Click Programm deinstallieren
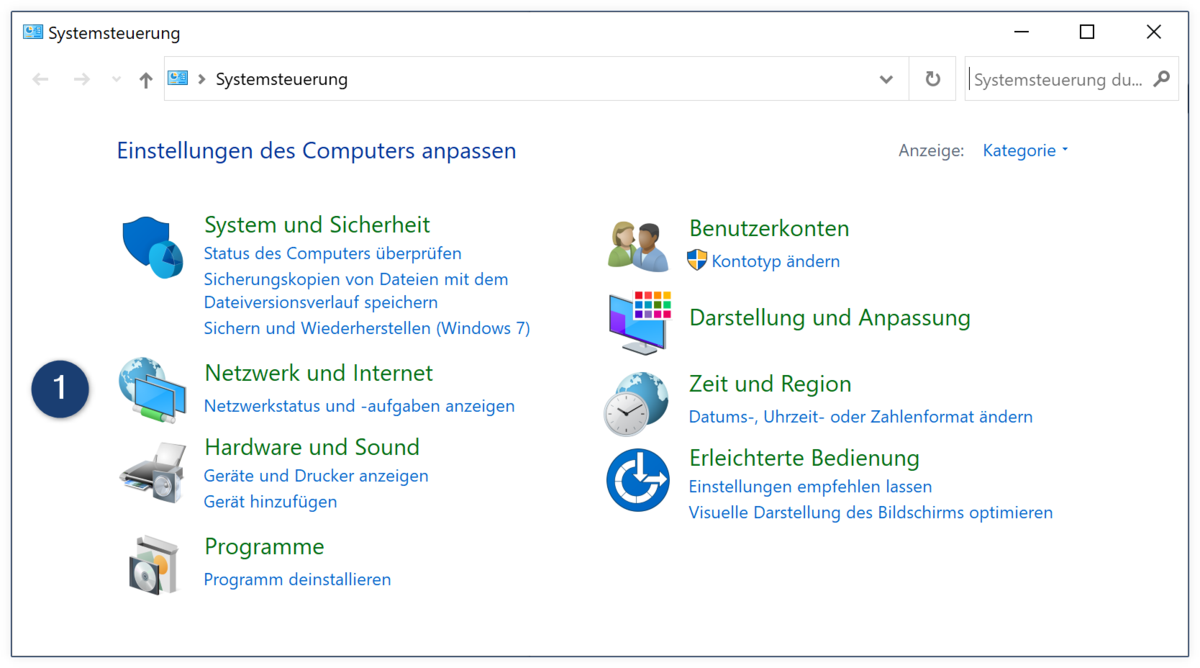This screenshot has width=1200, height=668. click(298, 579)
